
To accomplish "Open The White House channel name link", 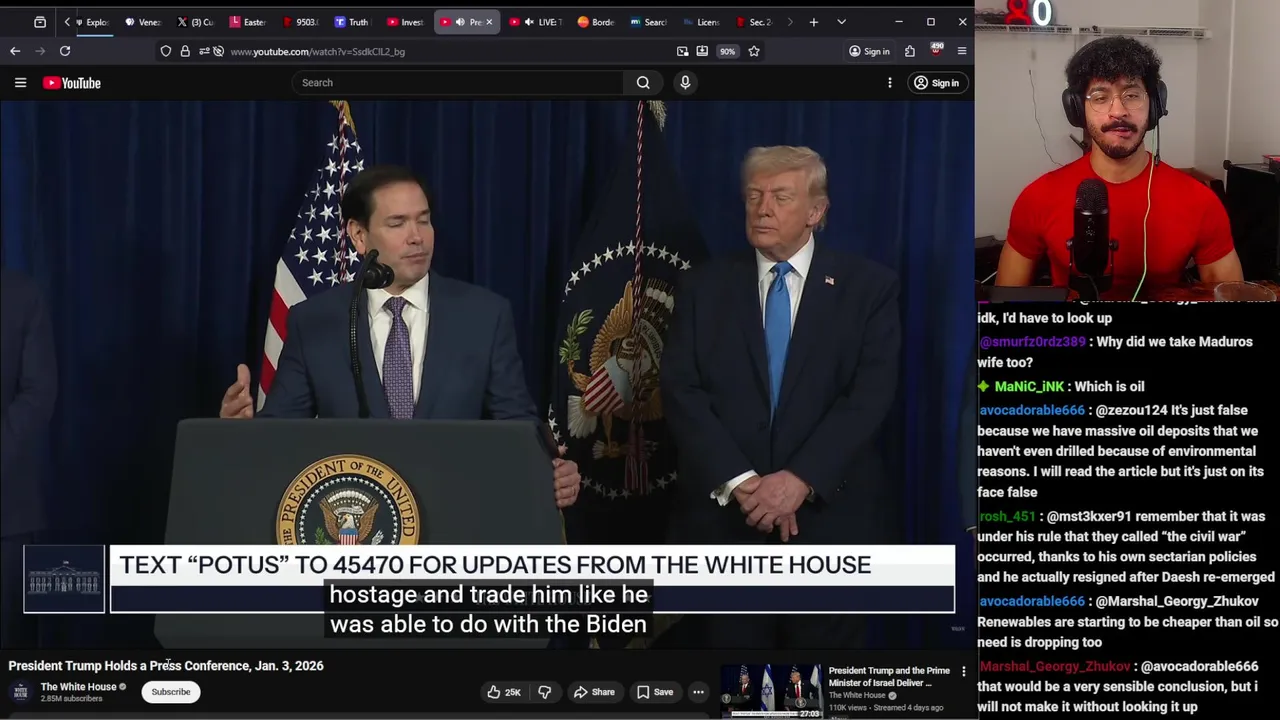I will tap(79, 687).
